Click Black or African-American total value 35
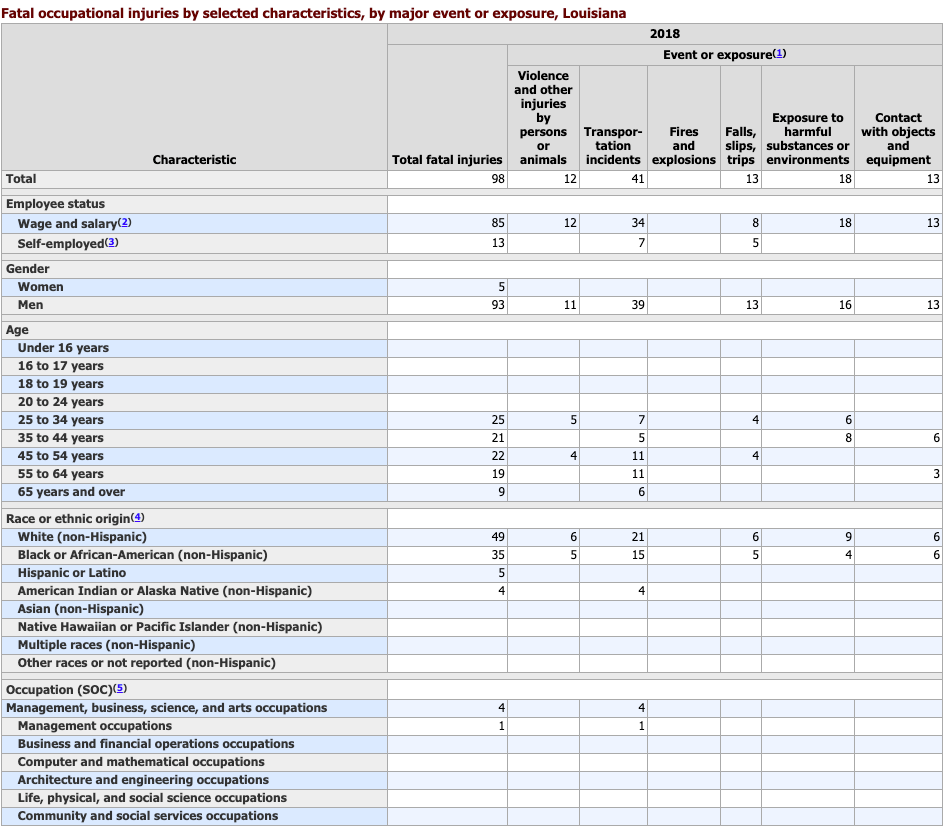Image resolution: width=943 pixels, height=826 pixels. [498, 555]
